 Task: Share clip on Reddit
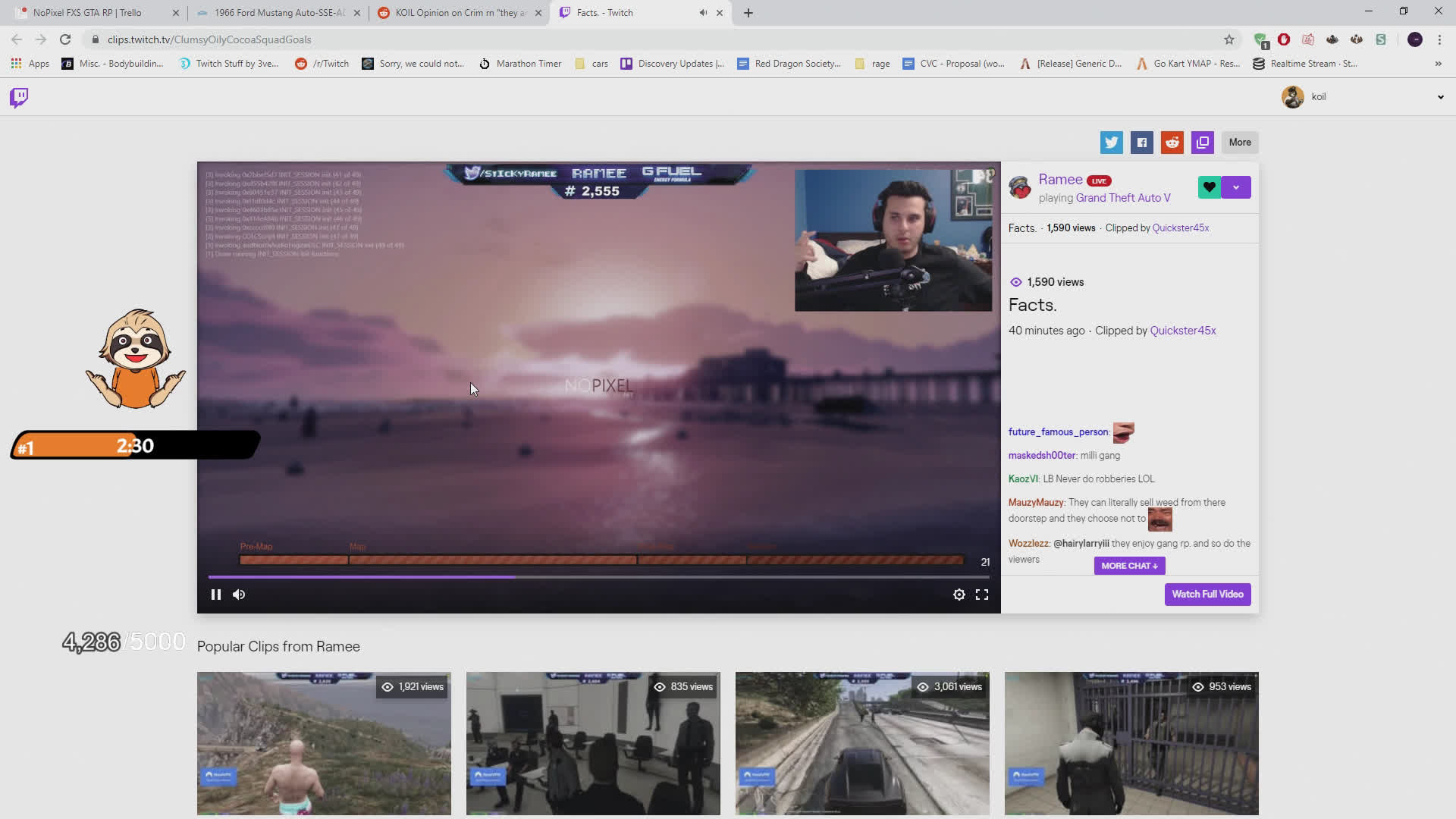(x=1172, y=143)
